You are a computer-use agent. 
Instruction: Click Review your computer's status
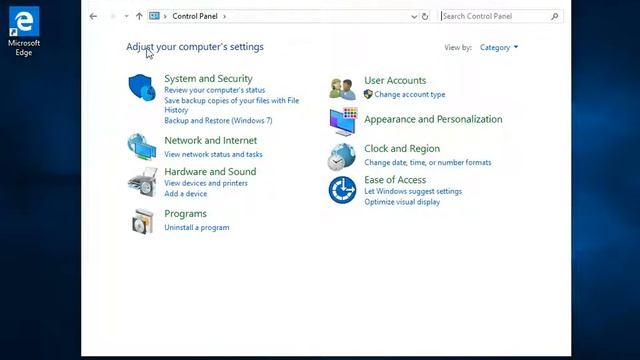(215, 90)
